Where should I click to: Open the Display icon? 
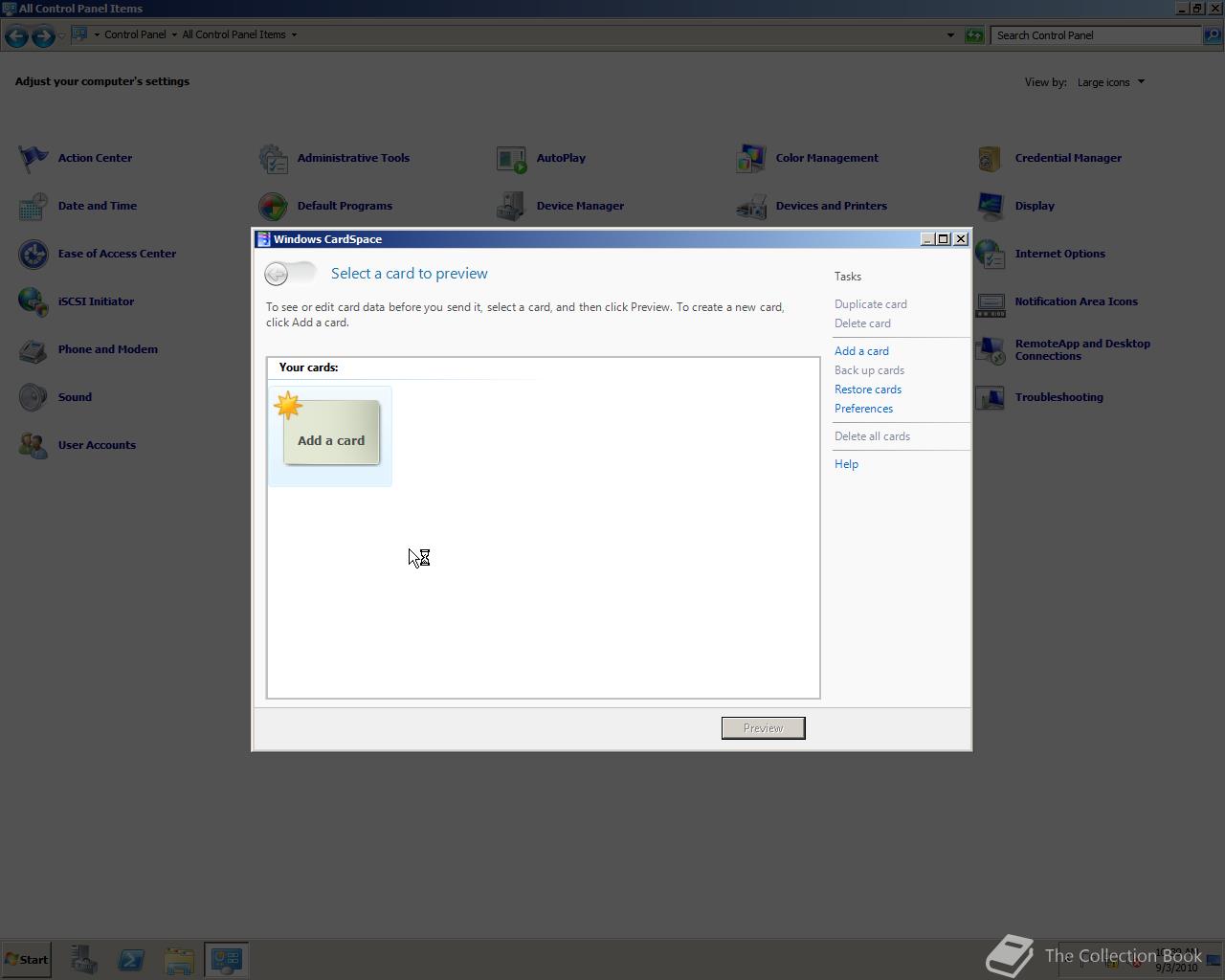(991, 206)
